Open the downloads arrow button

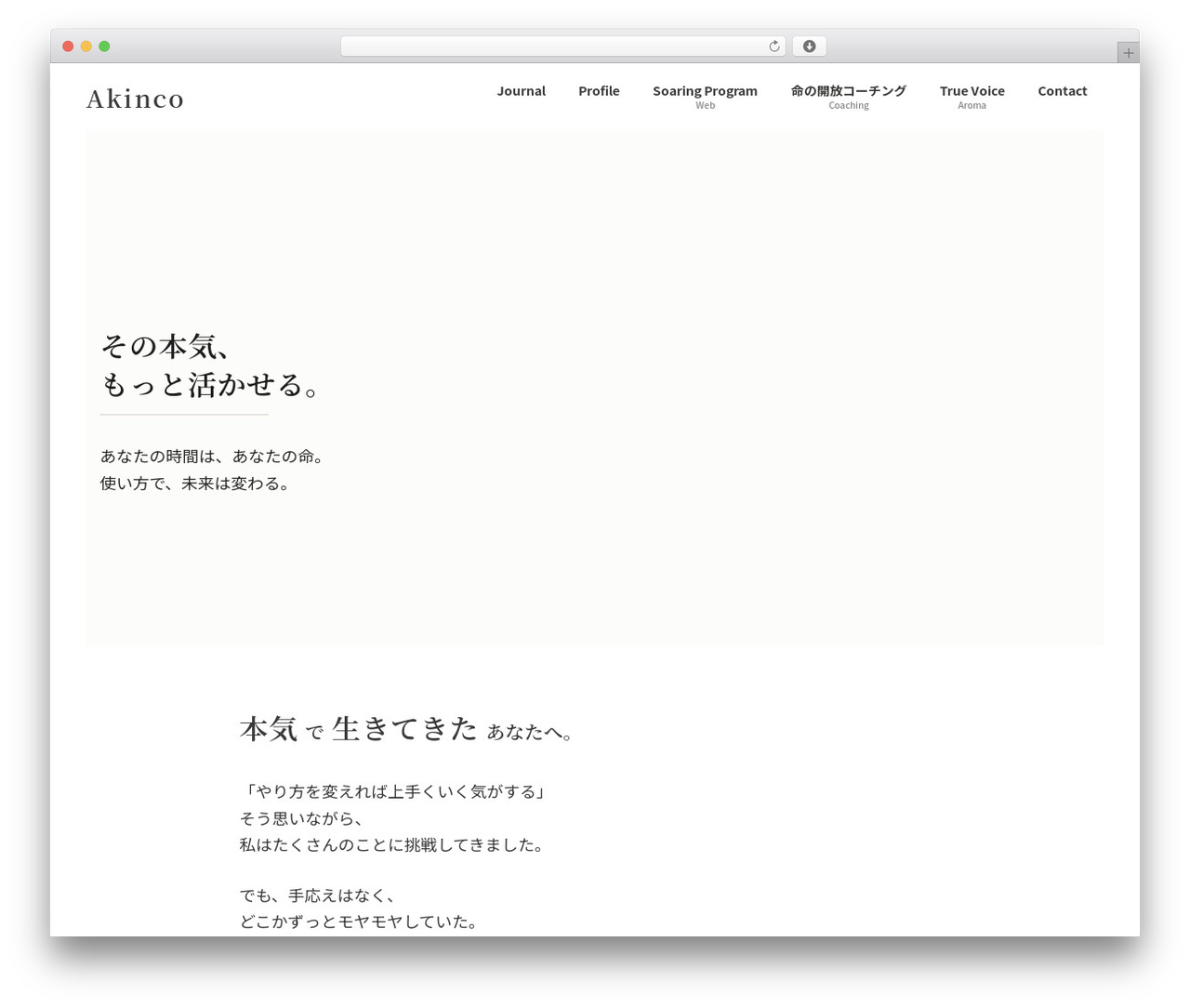coord(809,46)
